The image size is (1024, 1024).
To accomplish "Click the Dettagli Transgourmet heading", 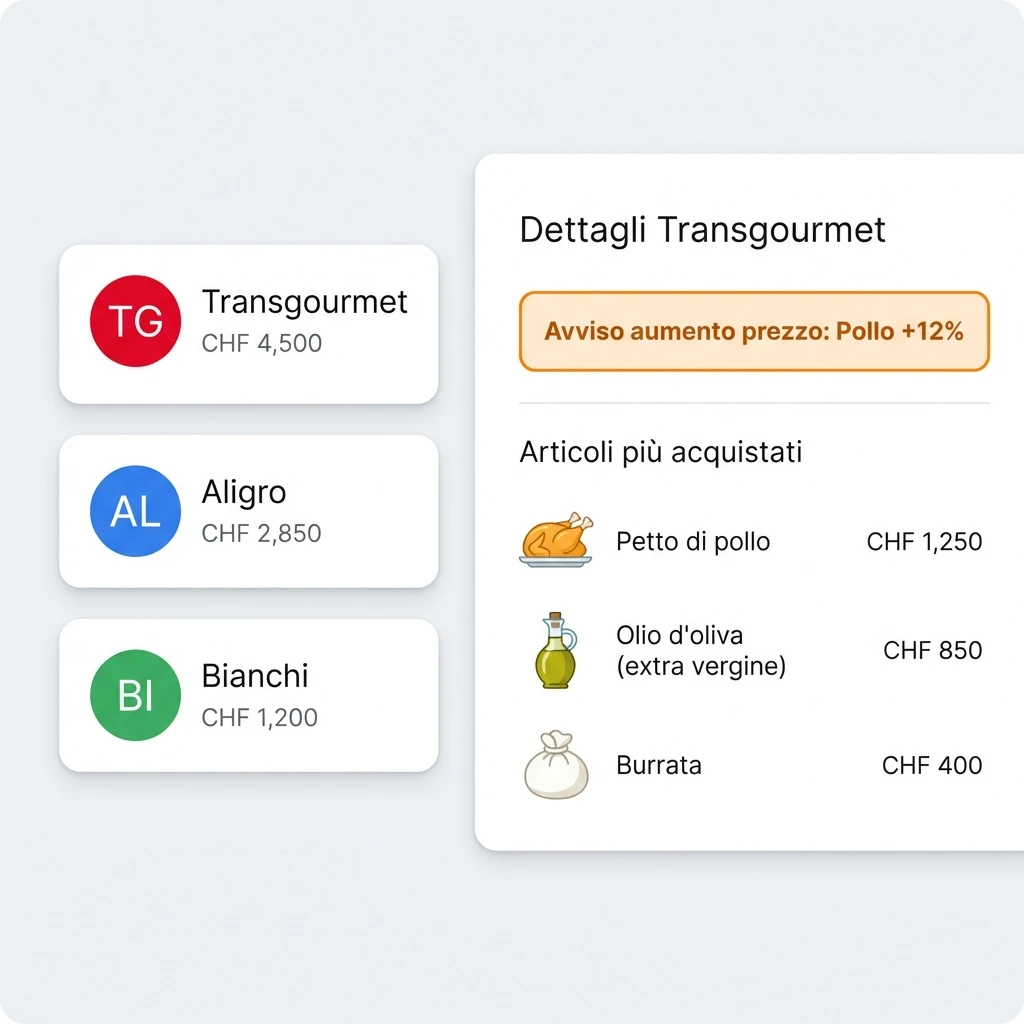I will 700,230.
